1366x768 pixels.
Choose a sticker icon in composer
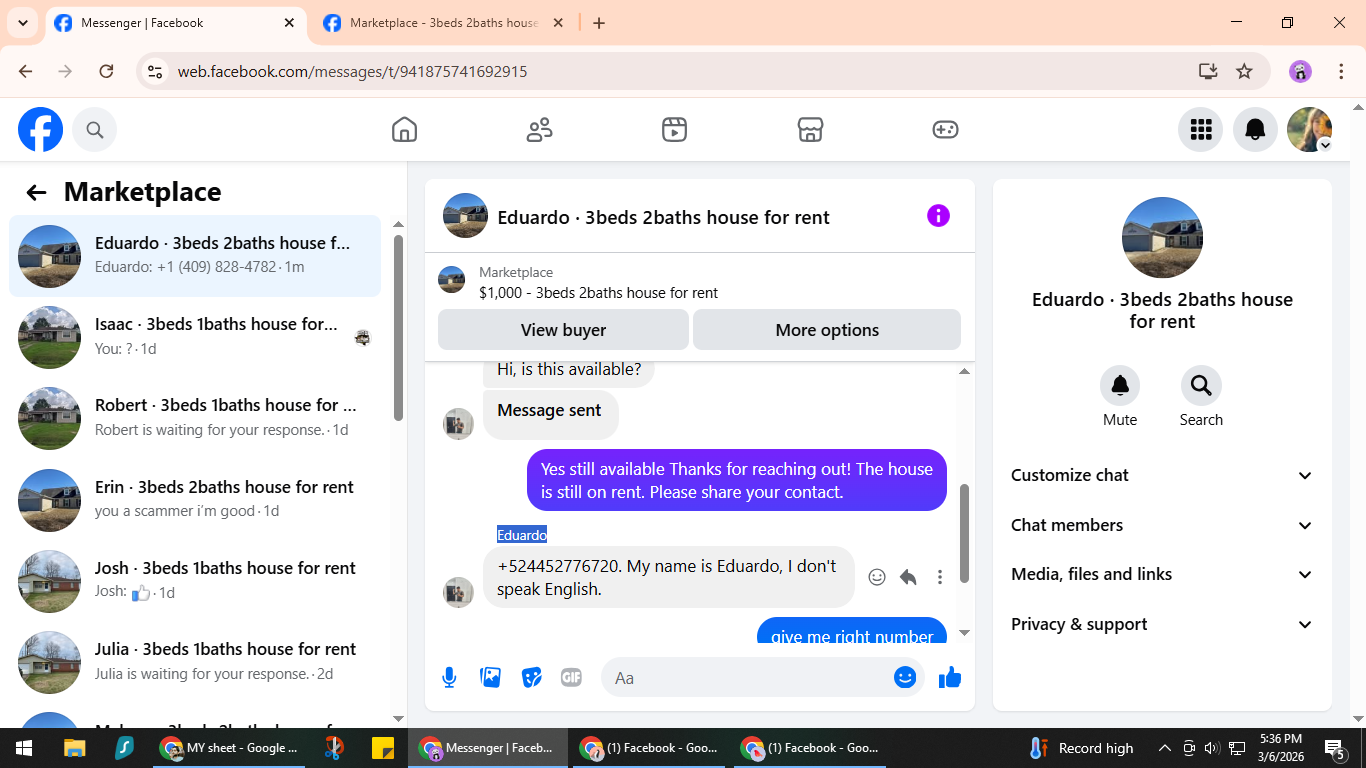coord(531,678)
